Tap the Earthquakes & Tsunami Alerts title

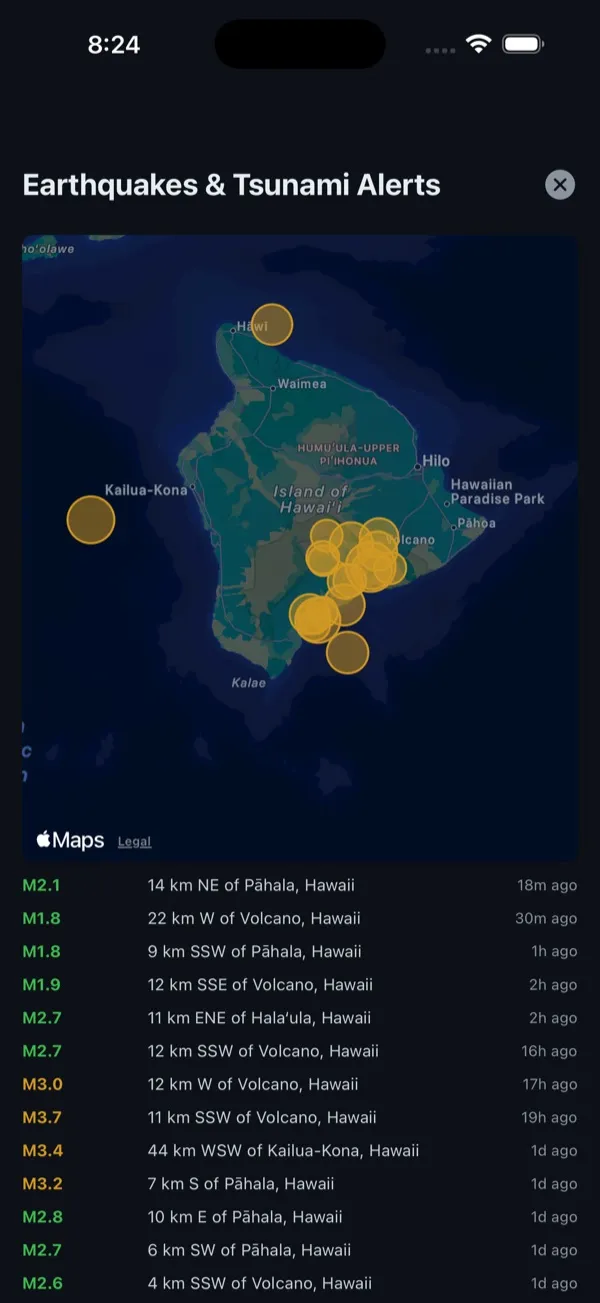tap(231, 184)
